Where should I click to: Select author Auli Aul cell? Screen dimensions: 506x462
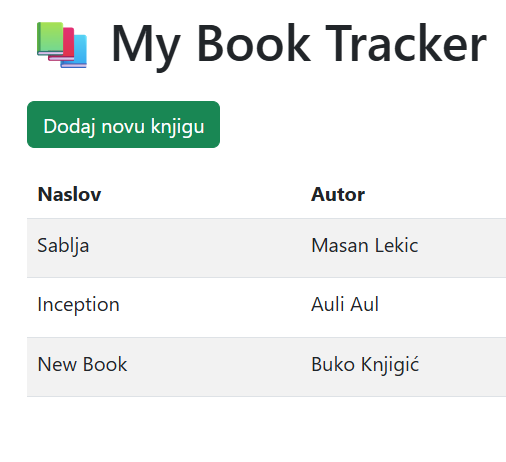pyautogui.click(x=345, y=304)
